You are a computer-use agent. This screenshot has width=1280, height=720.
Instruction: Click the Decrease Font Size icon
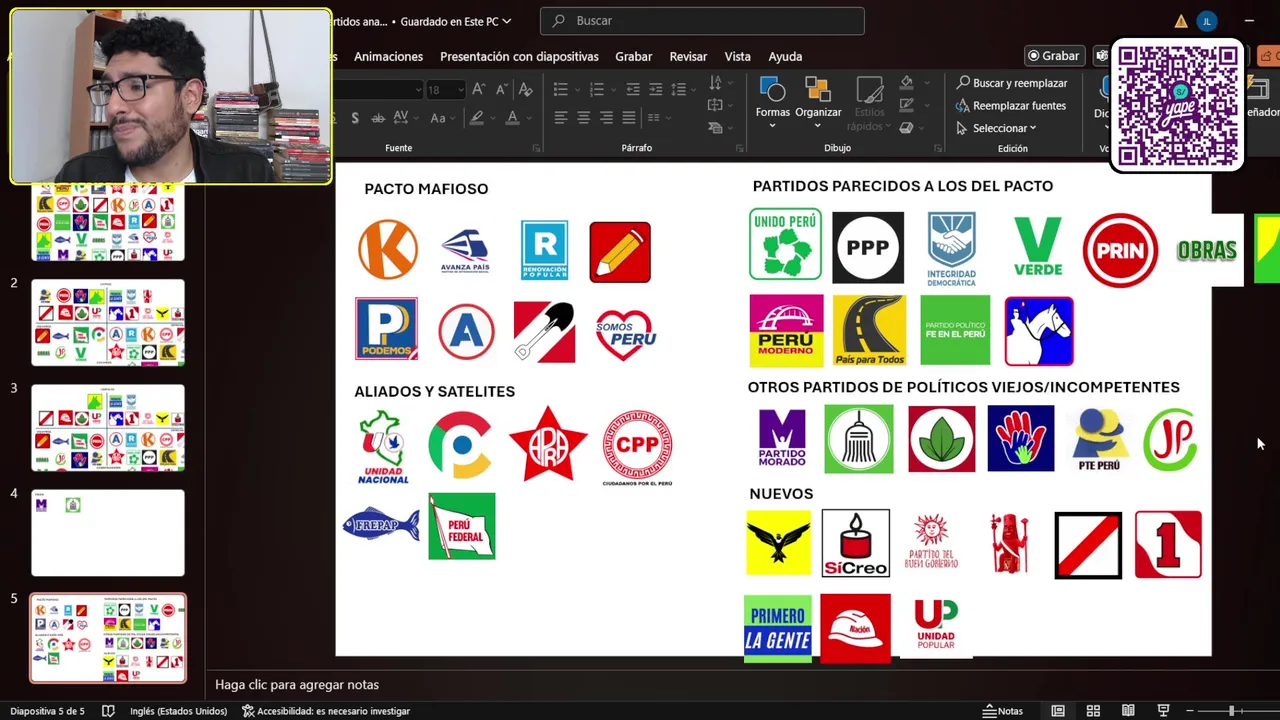[x=502, y=90]
